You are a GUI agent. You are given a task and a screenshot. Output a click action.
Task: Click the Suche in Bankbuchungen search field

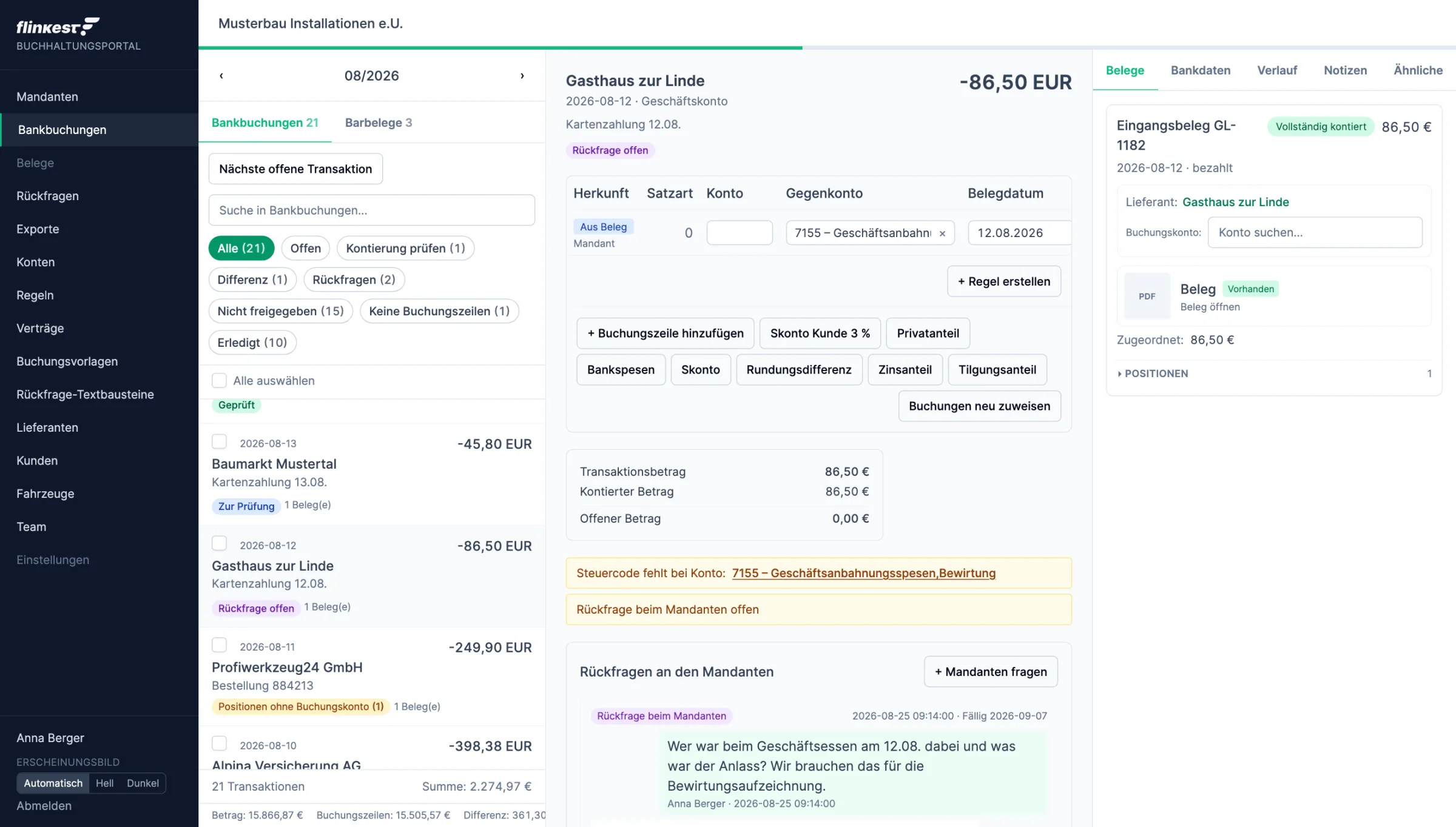pos(372,210)
